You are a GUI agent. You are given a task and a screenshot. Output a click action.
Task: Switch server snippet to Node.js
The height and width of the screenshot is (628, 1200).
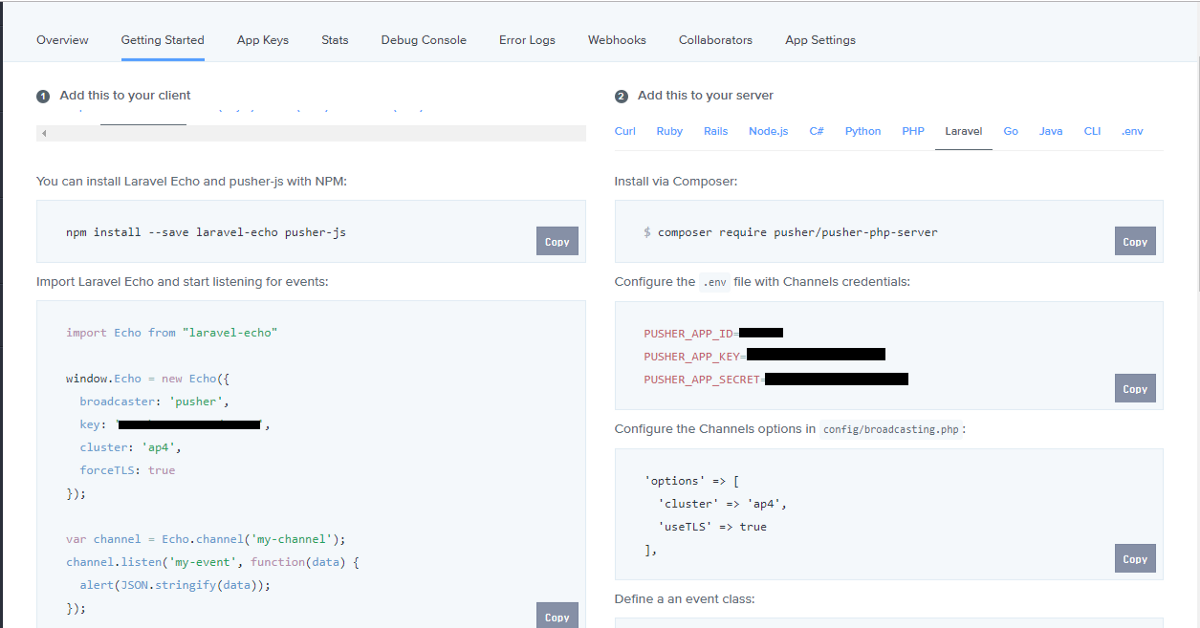tap(768, 131)
